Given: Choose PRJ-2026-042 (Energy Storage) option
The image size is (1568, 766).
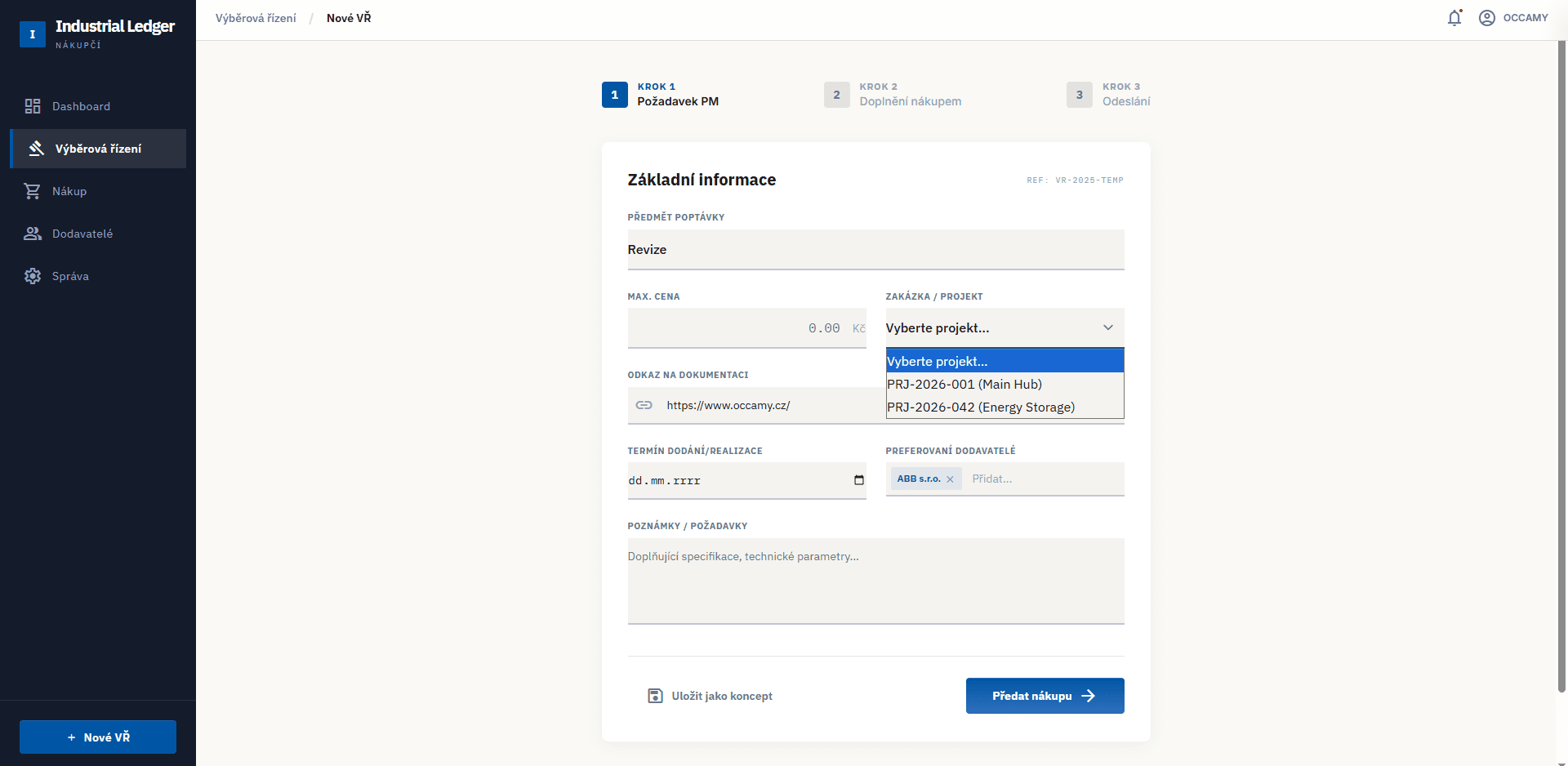Looking at the screenshot, I should coord(981,407).
